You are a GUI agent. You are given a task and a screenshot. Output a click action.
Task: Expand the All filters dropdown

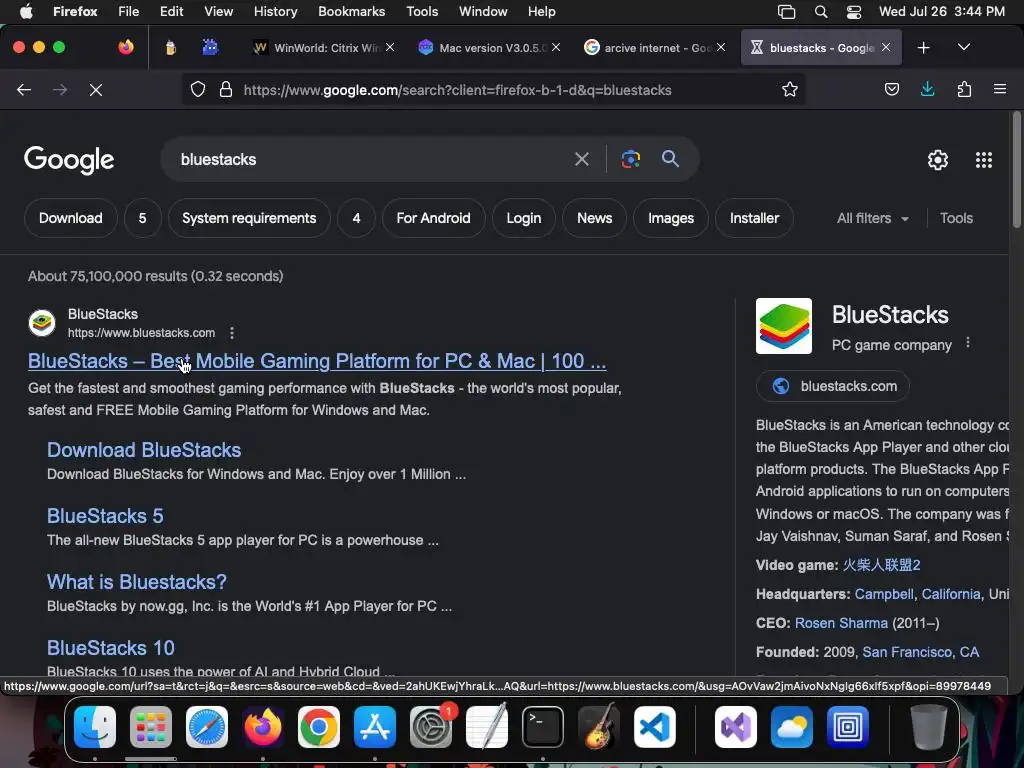click(872, 218)
